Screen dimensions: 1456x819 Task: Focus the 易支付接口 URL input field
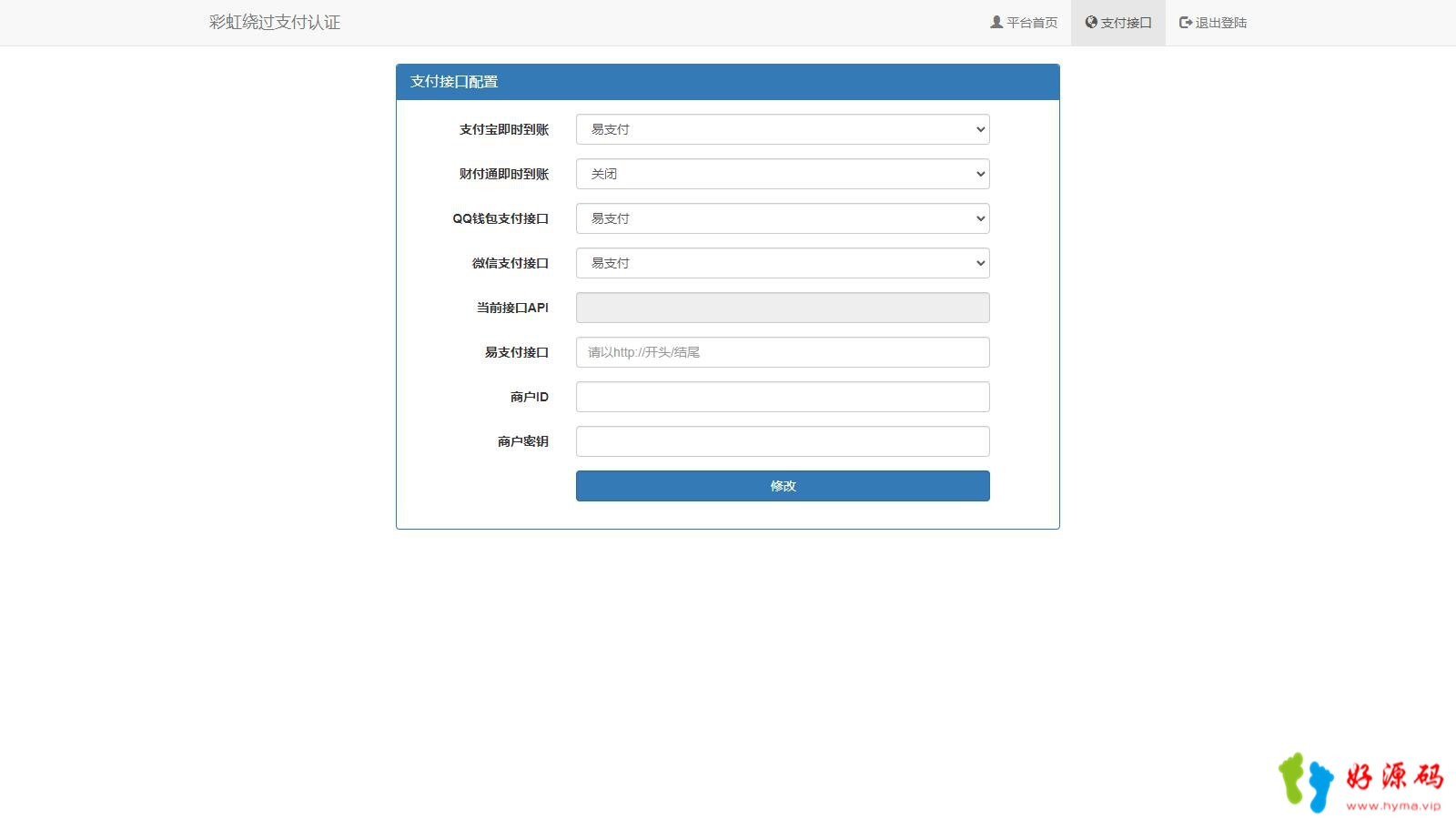(783, 352)
